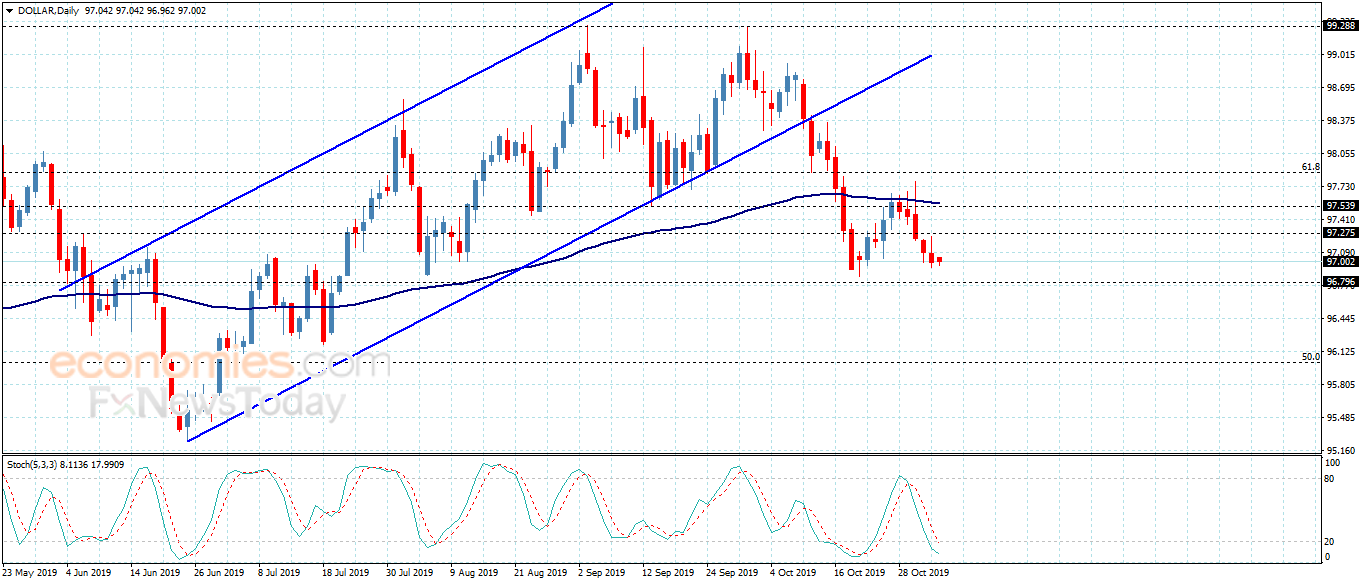The image size is (1362, 584).
Task: Click the 96.125 price axis label
Action: [1339, 352]
